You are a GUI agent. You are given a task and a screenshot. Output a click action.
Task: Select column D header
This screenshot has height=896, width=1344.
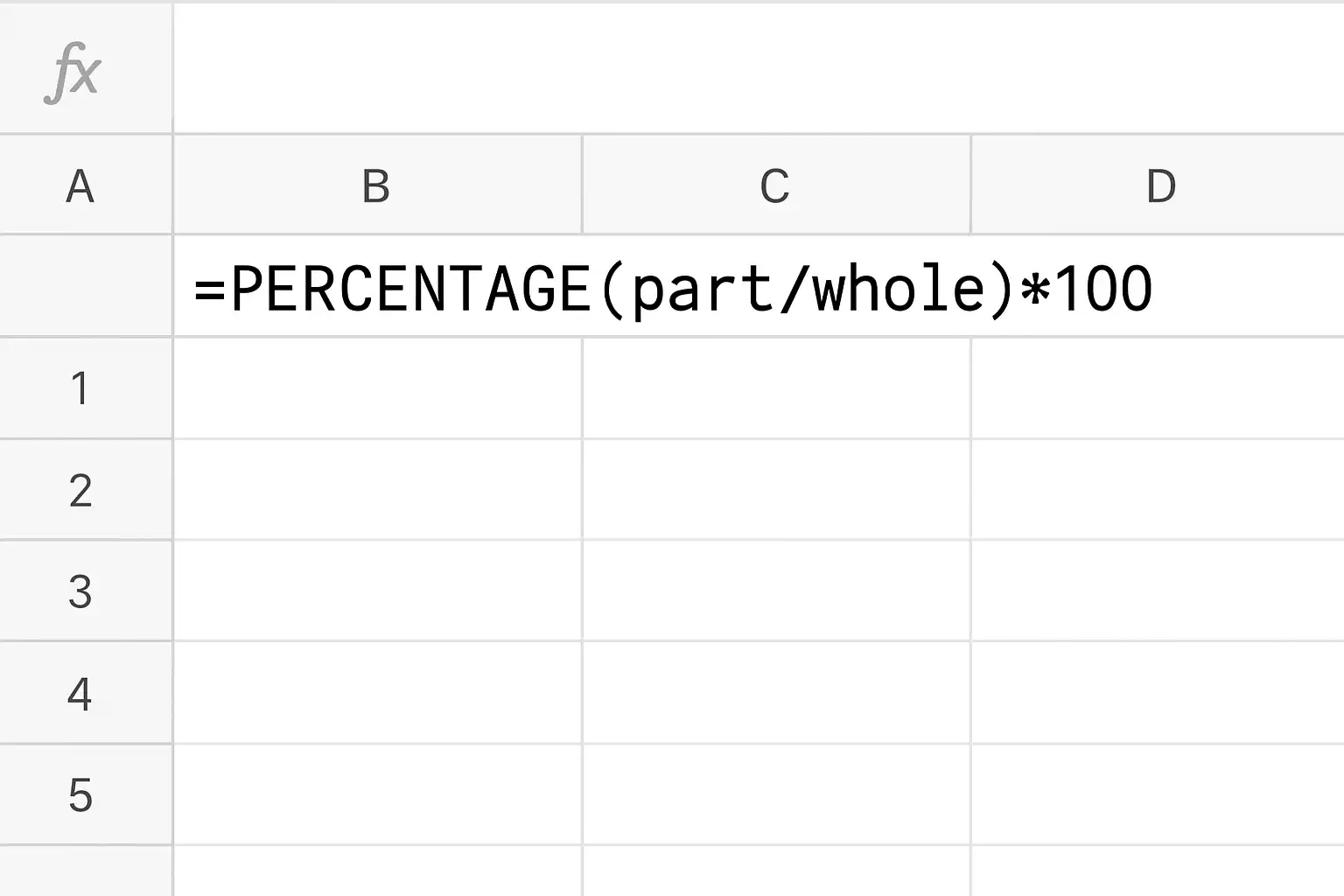[1160, 185]
